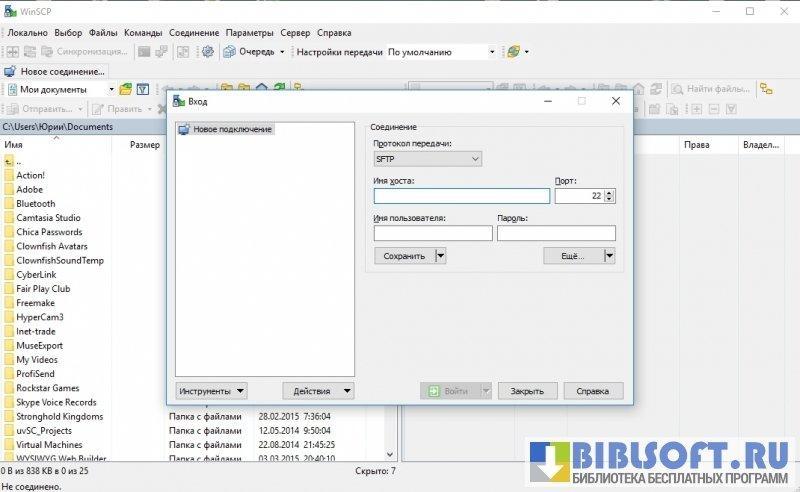Open the Tools (Инструменты) dropdown button
The height and width of the screenshot is (492, 800).
pyautogui.click(x=211, y=391)
